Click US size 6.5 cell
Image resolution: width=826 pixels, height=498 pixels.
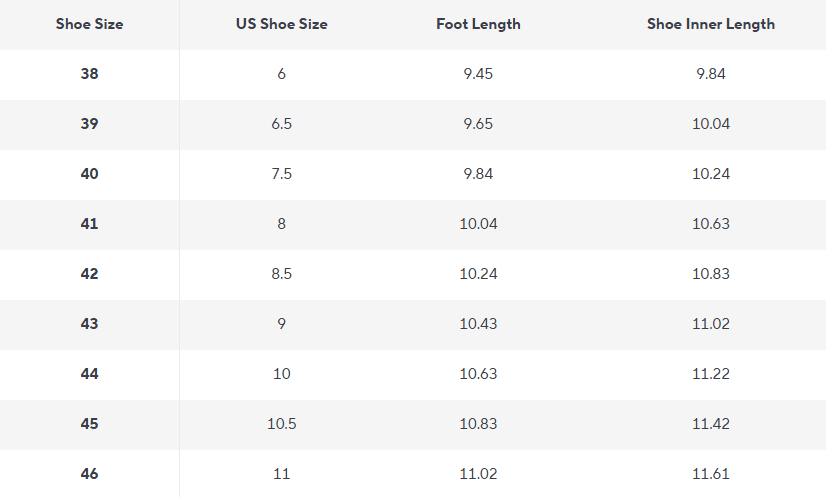[282, 124]
